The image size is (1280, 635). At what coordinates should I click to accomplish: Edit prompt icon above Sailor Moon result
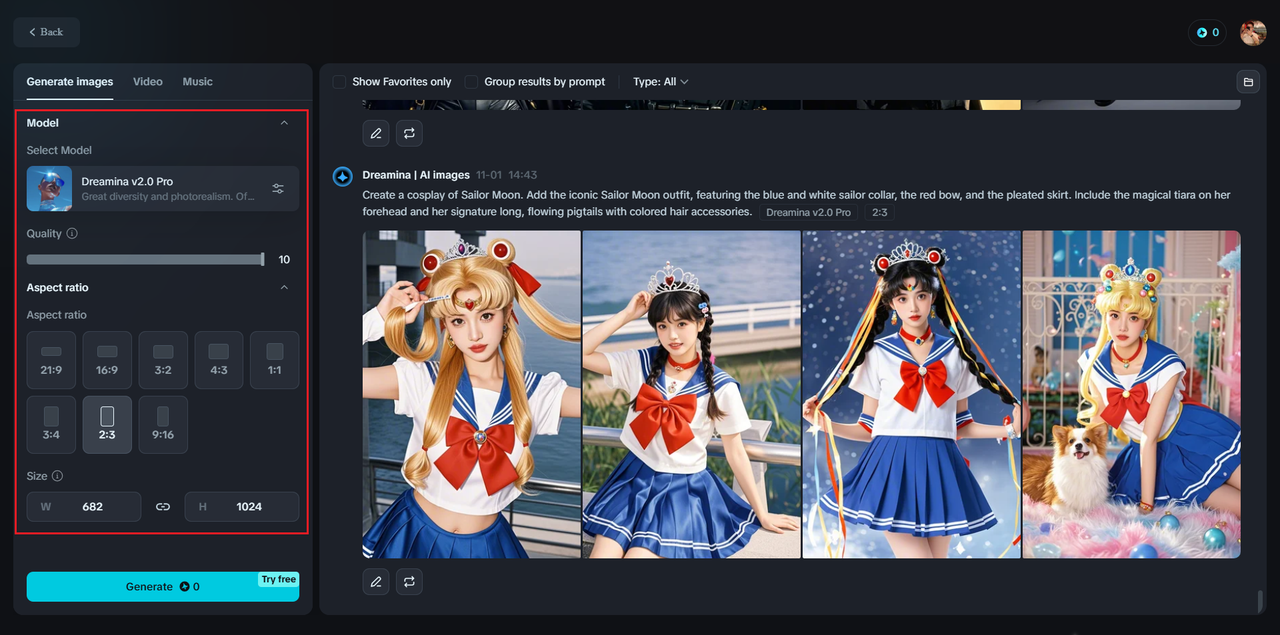pyautogui.click(x=376, y=133)
